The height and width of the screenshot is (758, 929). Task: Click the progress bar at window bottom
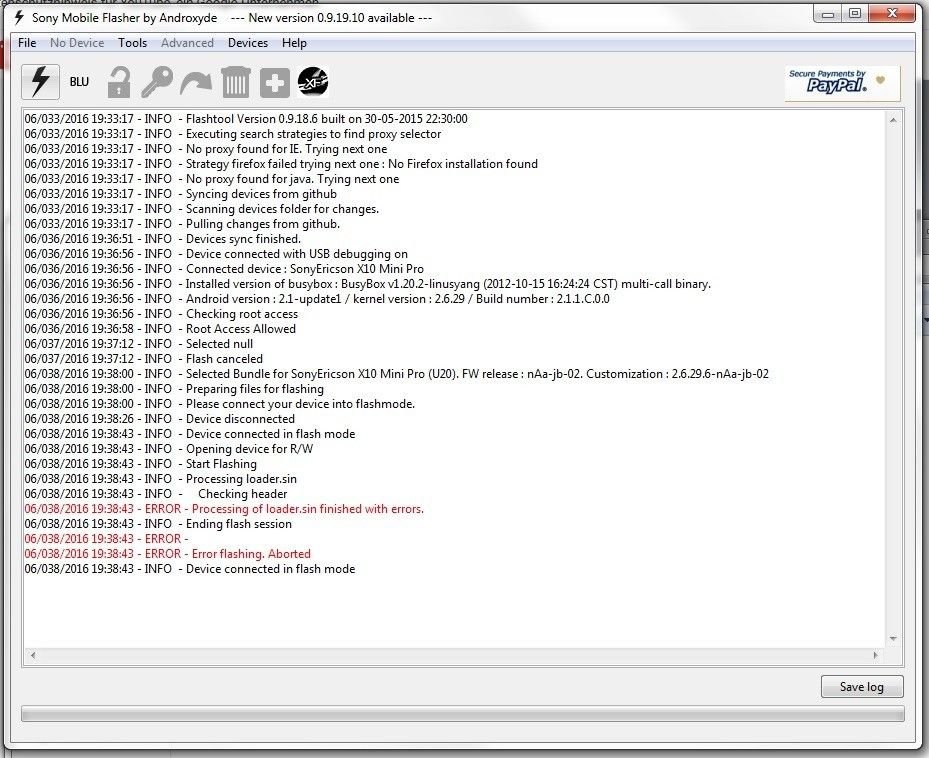click(462, 714)
